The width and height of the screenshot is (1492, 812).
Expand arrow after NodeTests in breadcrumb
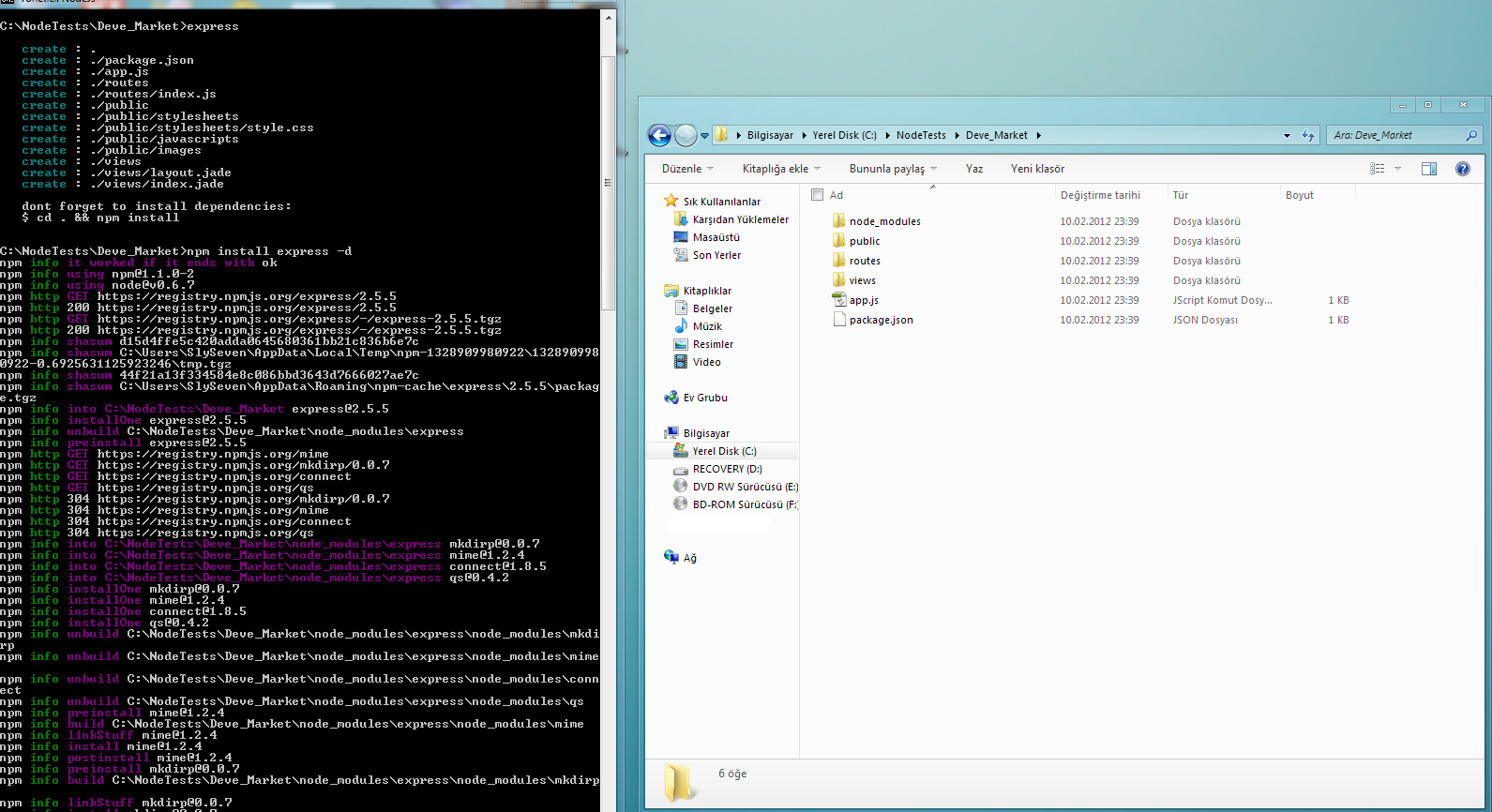click(957, 136)
